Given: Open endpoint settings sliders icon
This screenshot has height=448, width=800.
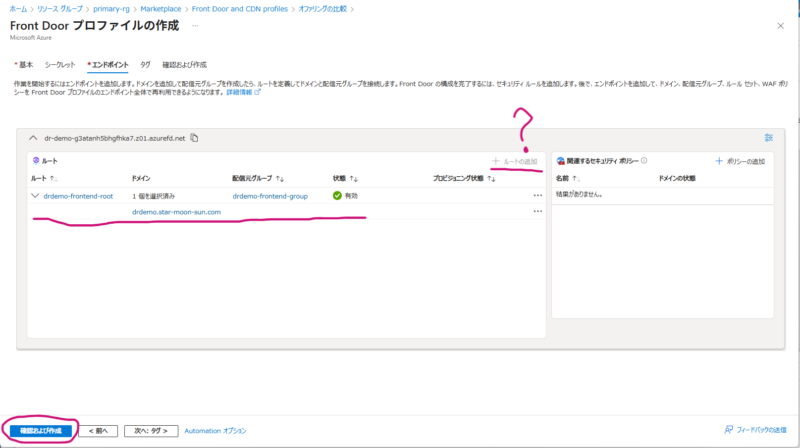Looking at the screenshot, I should coord(768,137).
